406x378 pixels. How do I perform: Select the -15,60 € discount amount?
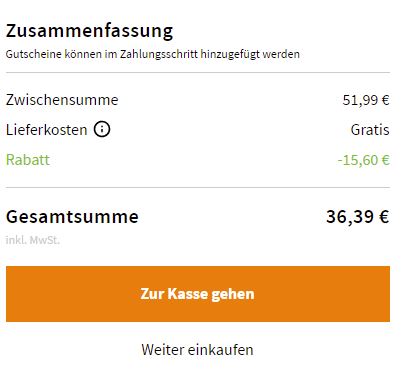click(363, 160)
